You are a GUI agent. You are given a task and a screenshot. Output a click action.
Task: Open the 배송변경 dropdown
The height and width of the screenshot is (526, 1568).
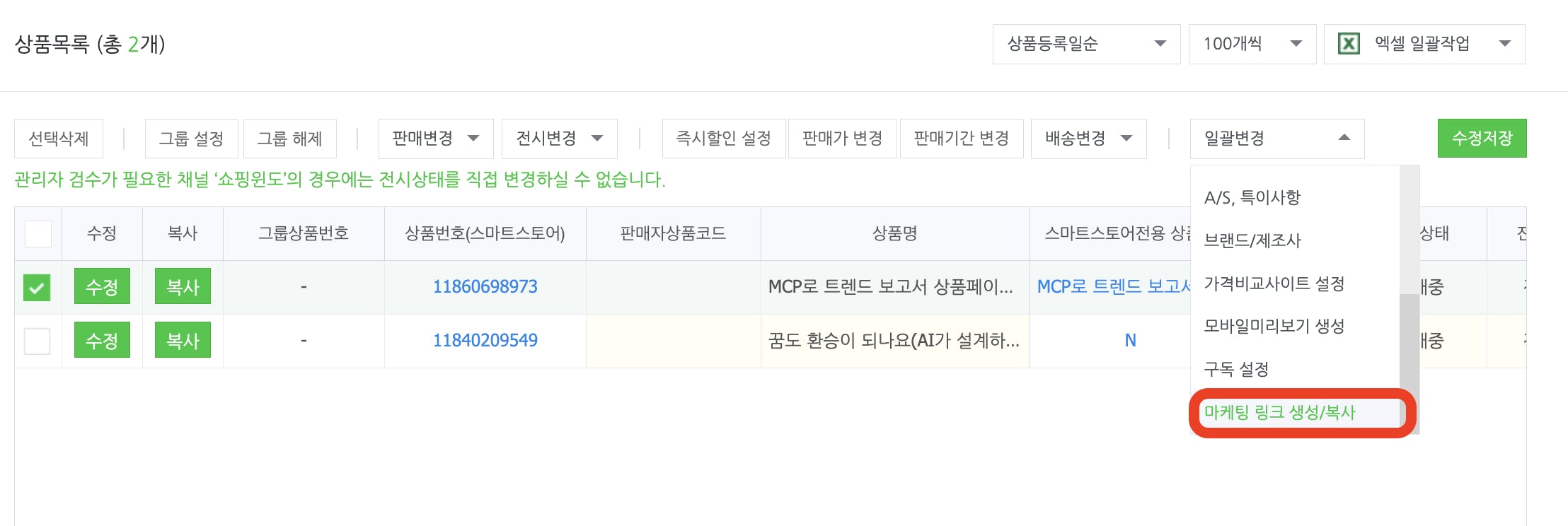click(1088, 139)
